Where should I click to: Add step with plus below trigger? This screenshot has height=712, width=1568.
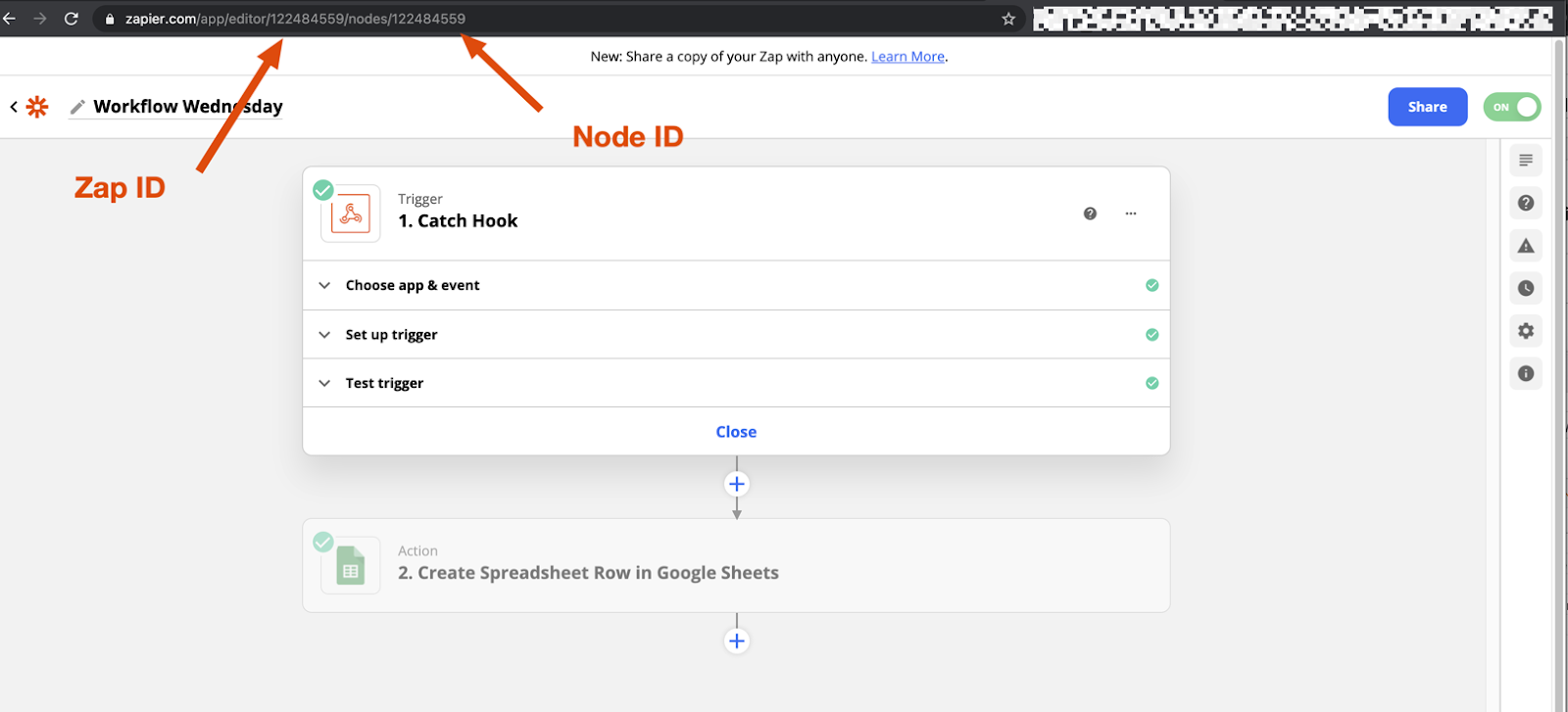point(737,484)
